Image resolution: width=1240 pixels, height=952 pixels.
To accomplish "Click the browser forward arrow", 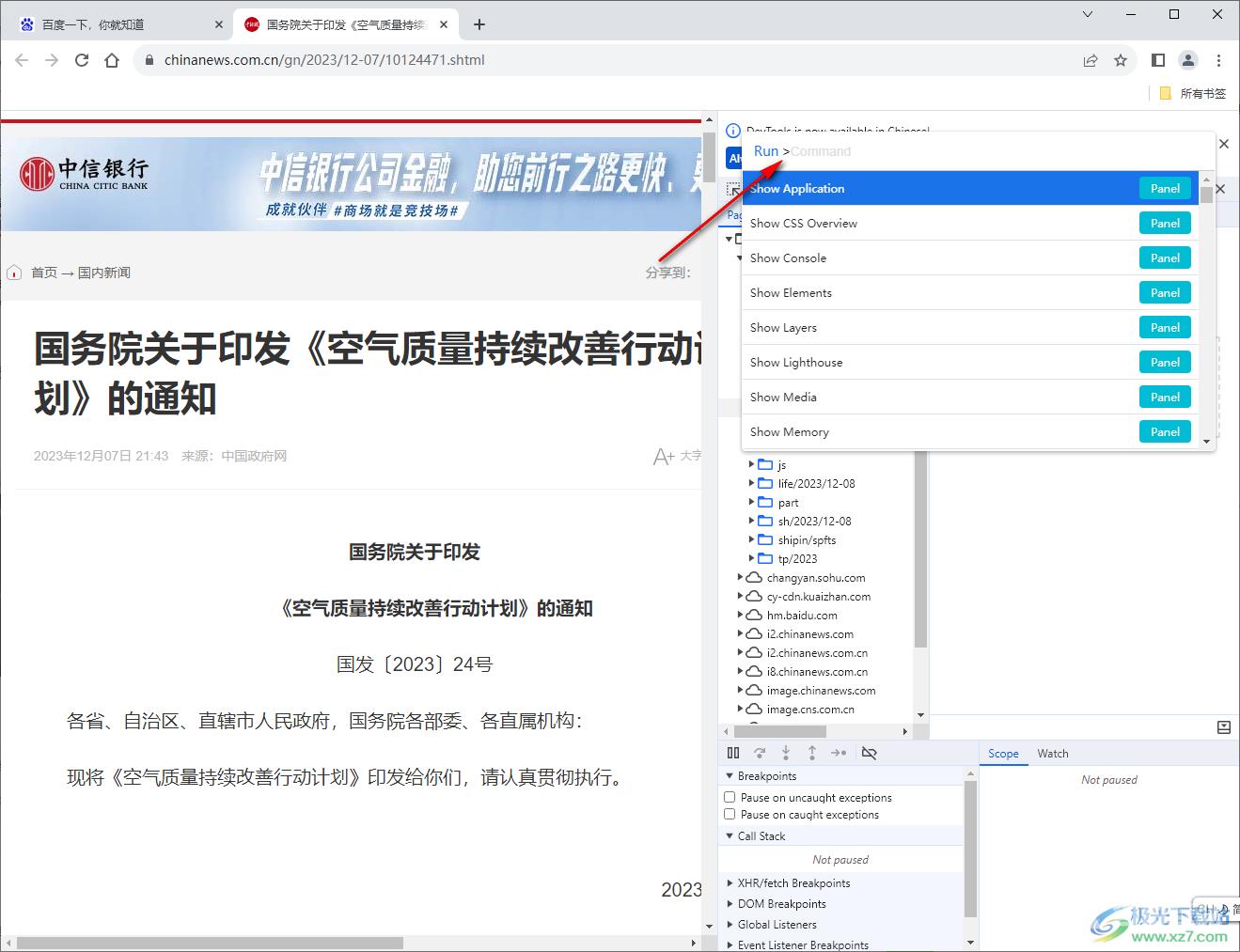I will [x=52, y=60].
